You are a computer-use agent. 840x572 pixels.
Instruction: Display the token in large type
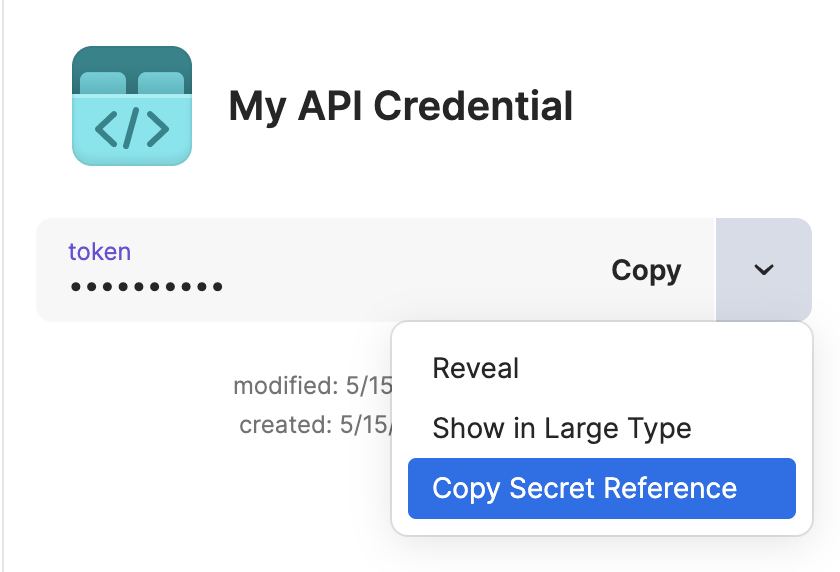(561, 429)
